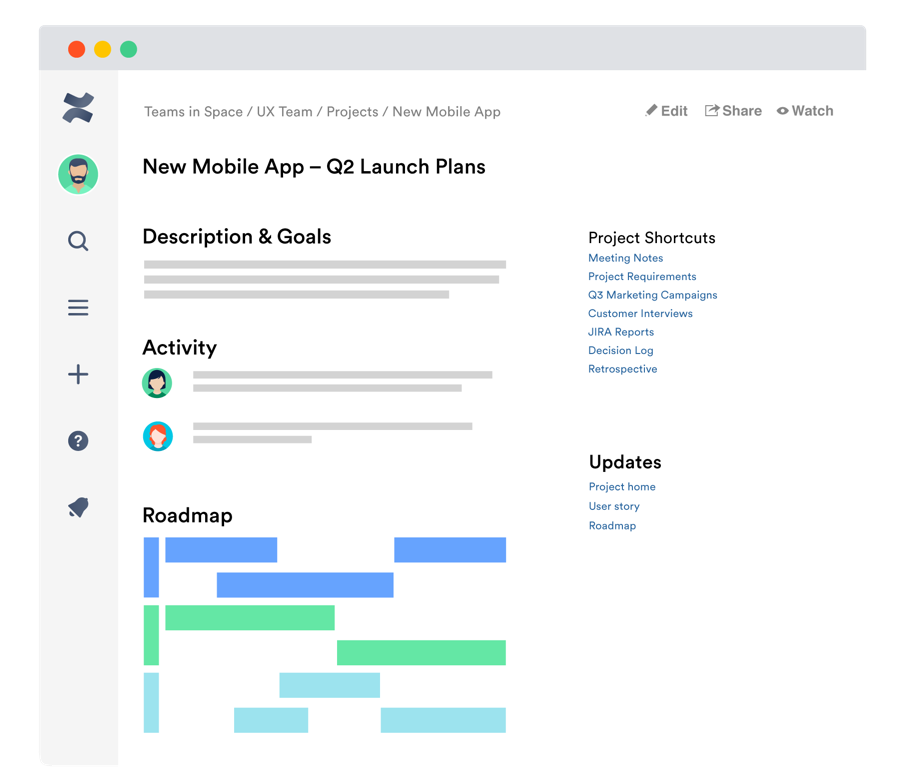Select the first blue roadmap bar

click(221, 550)
